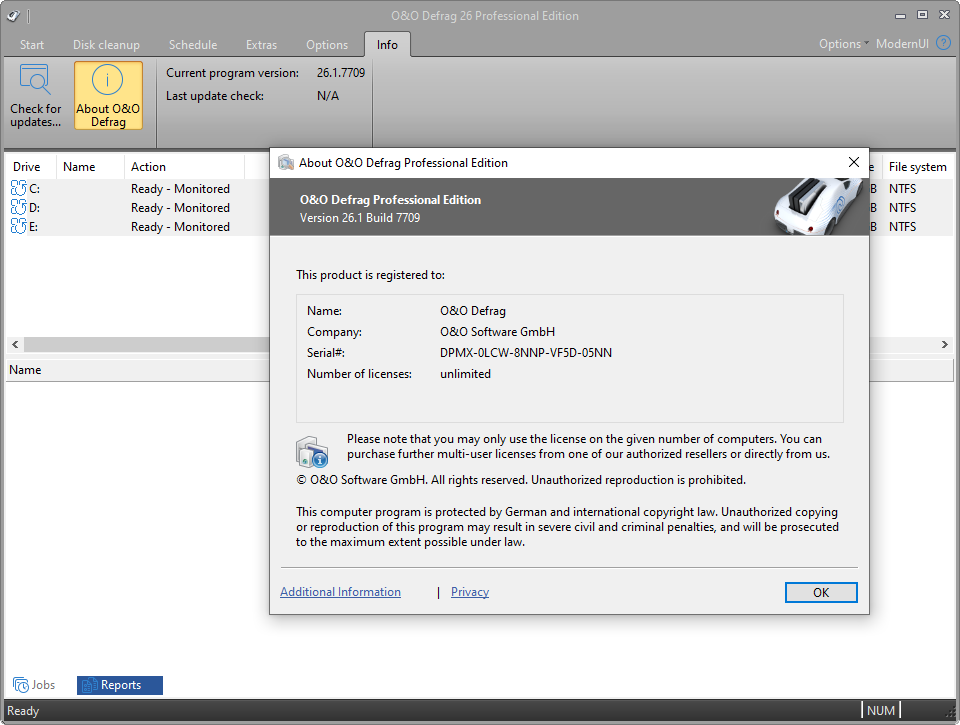960x725 pixels.
Task: Minimize the O&O Defrag window
Action: [900, 15]
